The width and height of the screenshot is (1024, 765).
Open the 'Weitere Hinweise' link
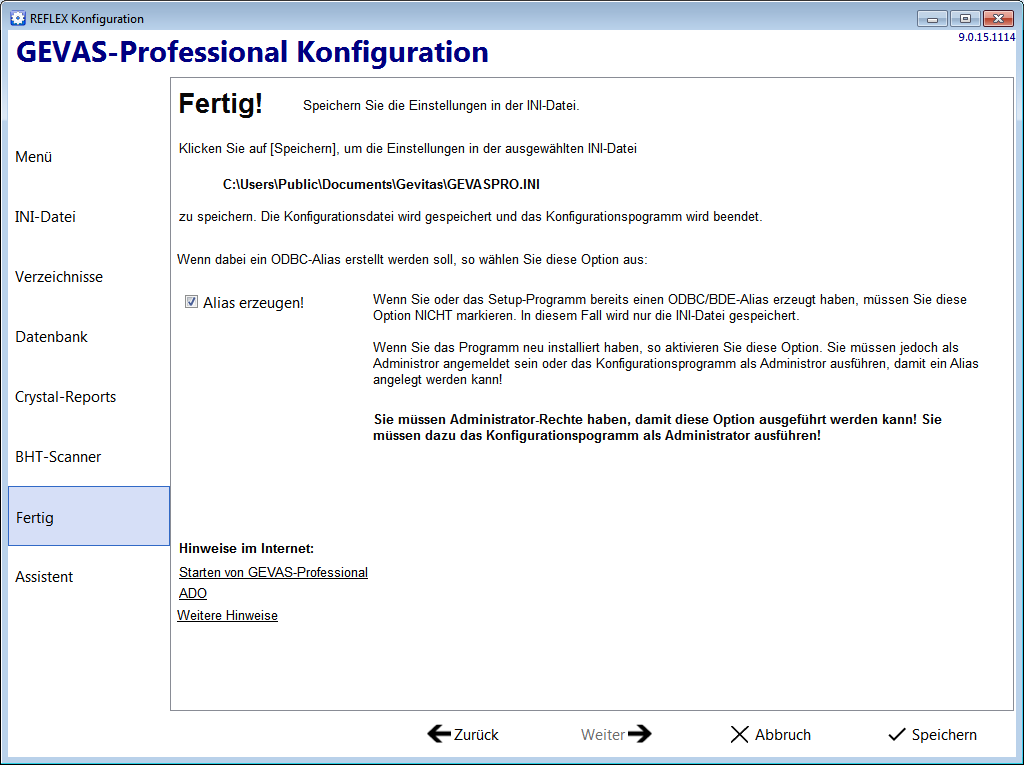point(227,615)
